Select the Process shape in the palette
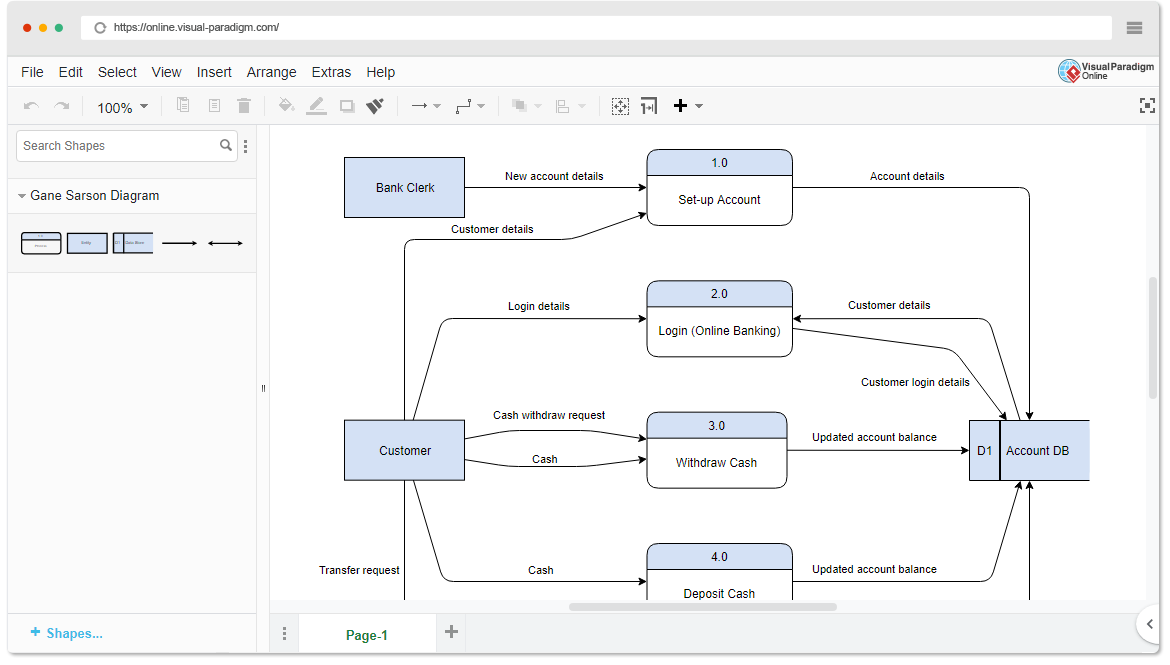 tap(40, 242)
